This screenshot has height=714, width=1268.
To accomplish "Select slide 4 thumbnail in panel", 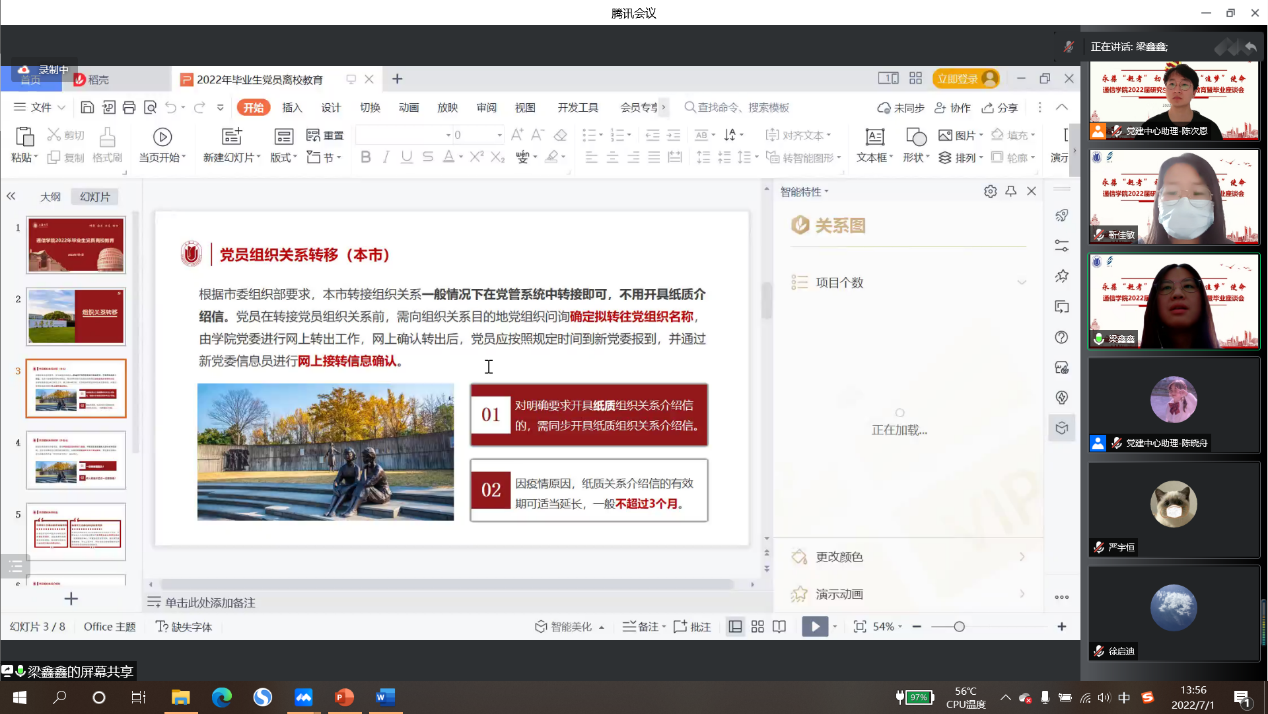I will (x=76, y=460).
